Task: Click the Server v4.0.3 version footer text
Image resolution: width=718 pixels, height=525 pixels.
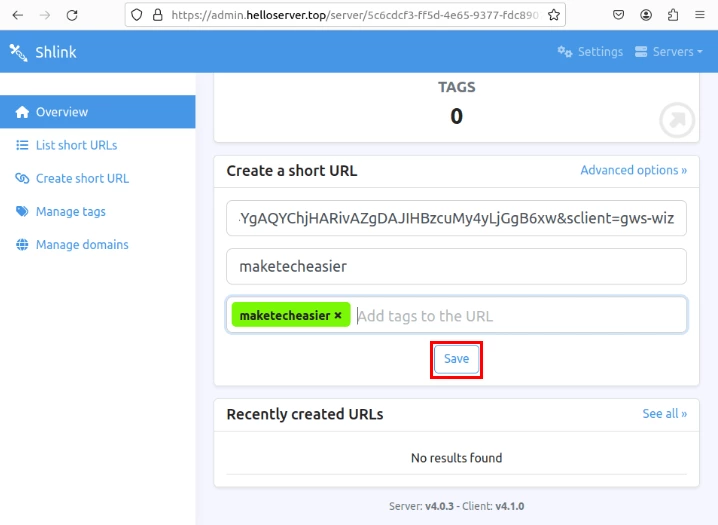Action: 421,506
